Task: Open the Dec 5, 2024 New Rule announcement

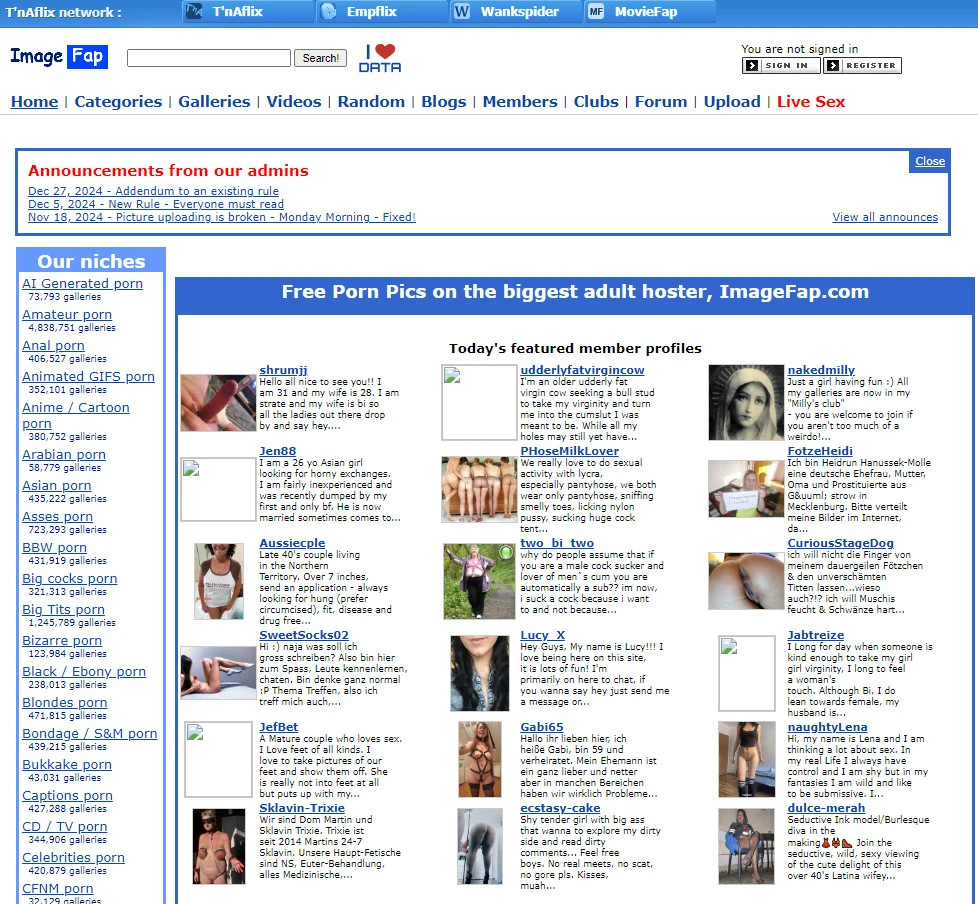Action: (x=156, y=204)
